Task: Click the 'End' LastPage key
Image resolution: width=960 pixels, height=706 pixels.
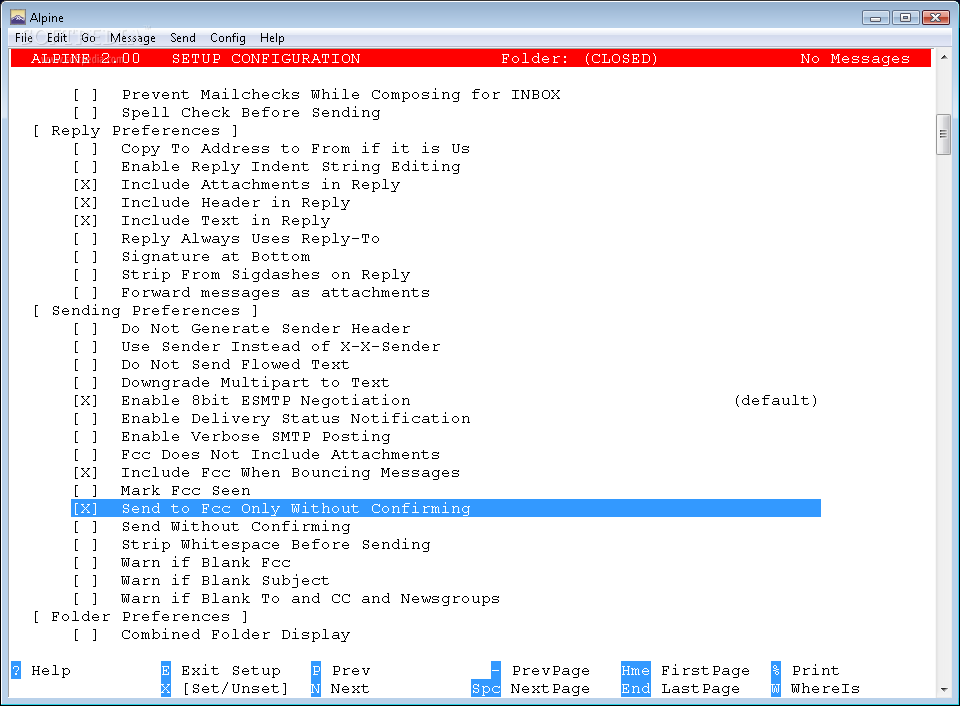Action: click(x=636, y=688)
